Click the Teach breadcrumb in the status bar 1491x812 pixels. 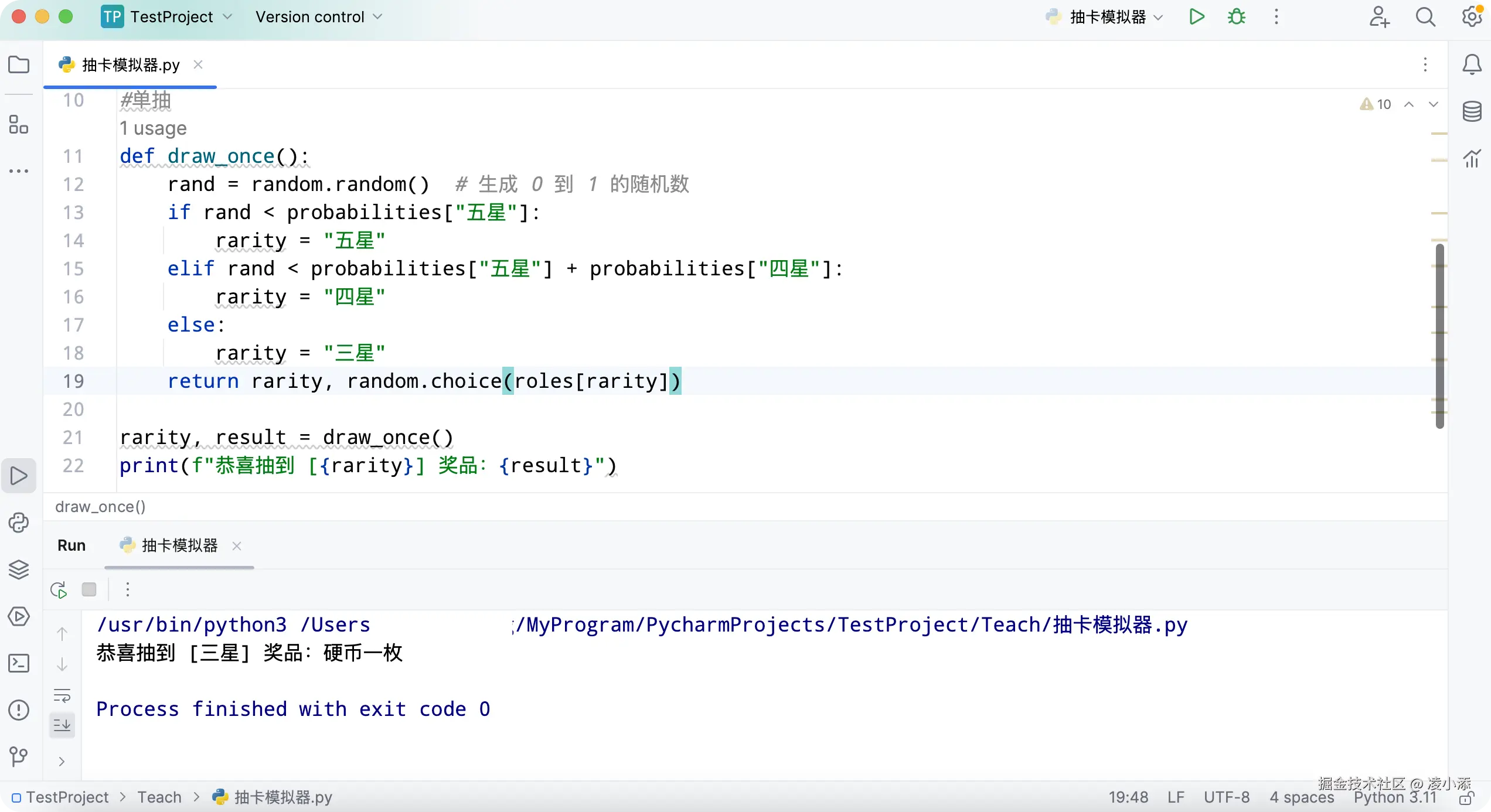click(x=159, y=797)
